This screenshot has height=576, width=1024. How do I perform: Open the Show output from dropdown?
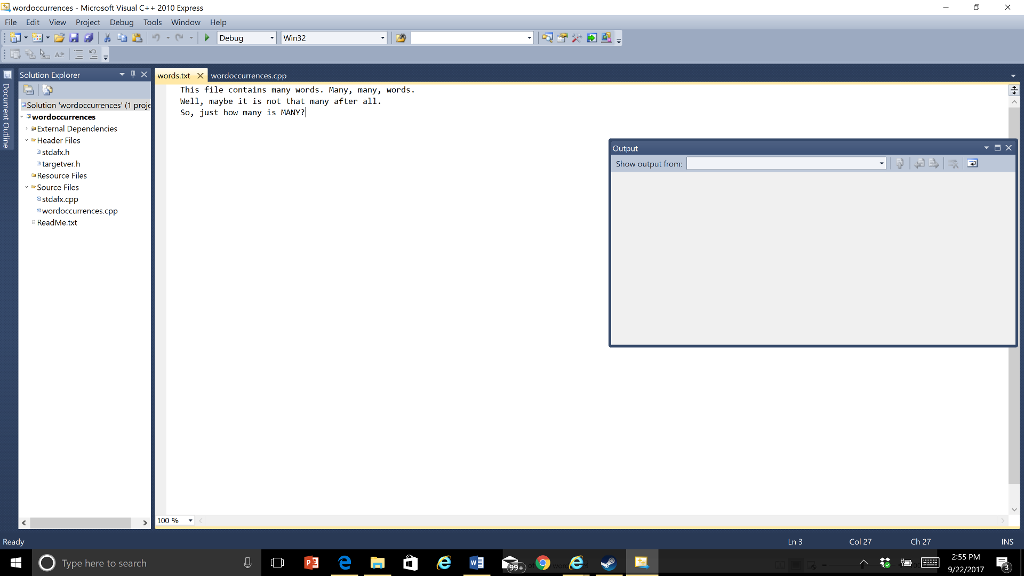point(881,163)
